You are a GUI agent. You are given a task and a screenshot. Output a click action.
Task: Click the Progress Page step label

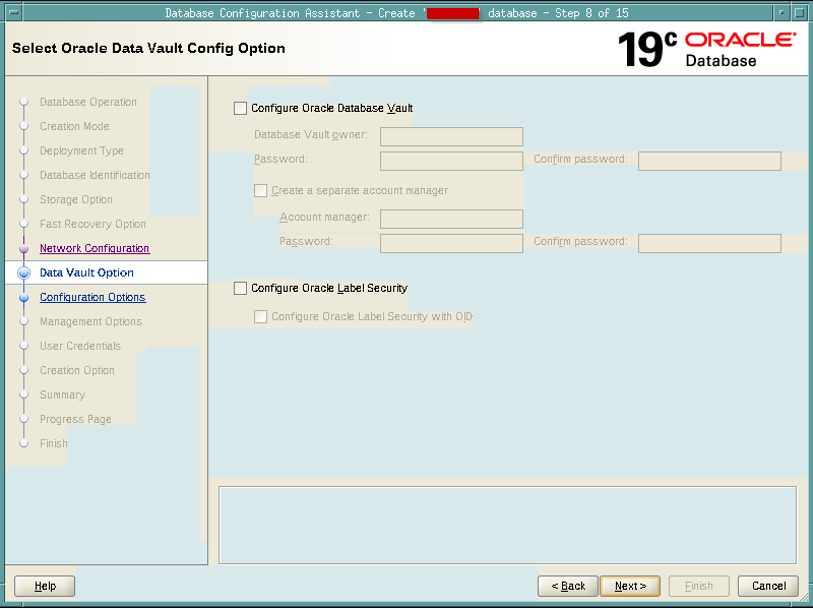click(76, 419)
